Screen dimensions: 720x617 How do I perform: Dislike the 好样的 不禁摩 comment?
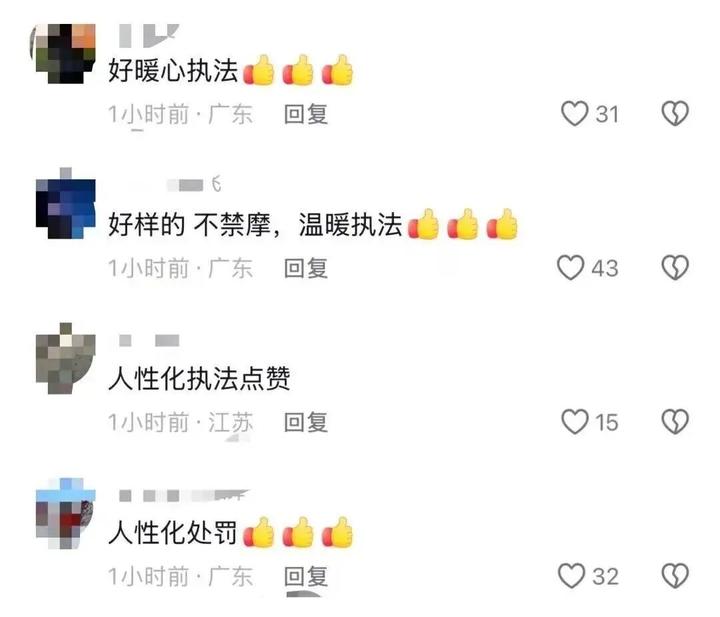[675, 268]
